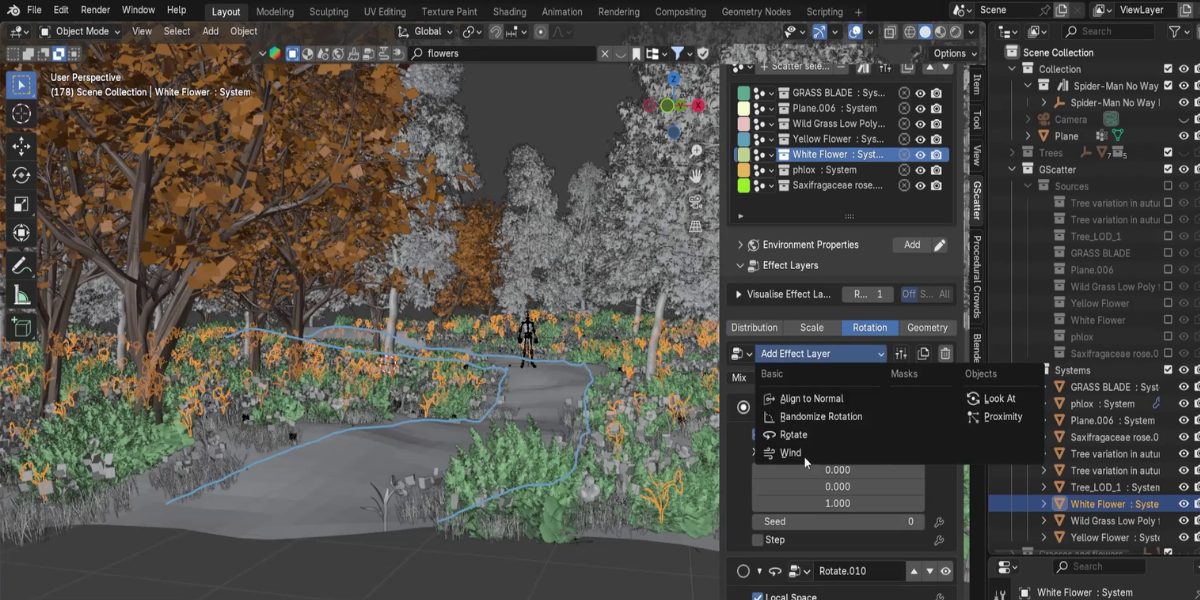Viewport: 1200px width, 600px height.
Task: Activate the Move tool
Action: pyautogui.click(x=21, y=146)
